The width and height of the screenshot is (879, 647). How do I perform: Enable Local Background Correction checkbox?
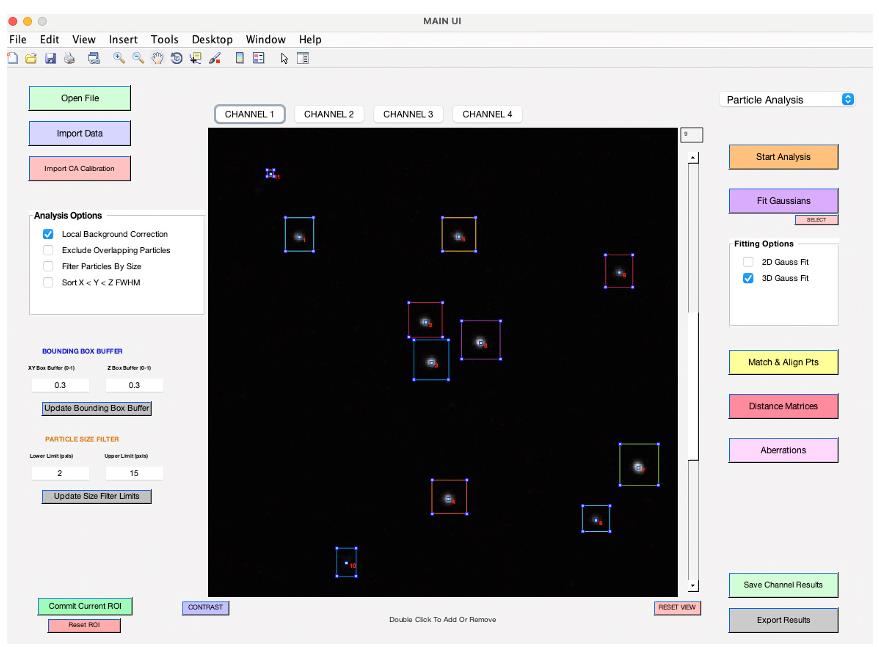click(48, 234)
